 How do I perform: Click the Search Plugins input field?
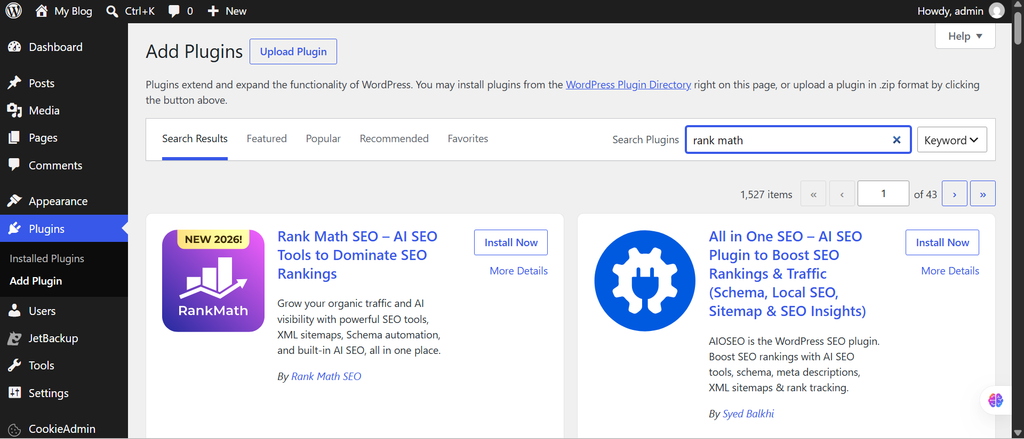pyautogui.click(x=798, y=140)
